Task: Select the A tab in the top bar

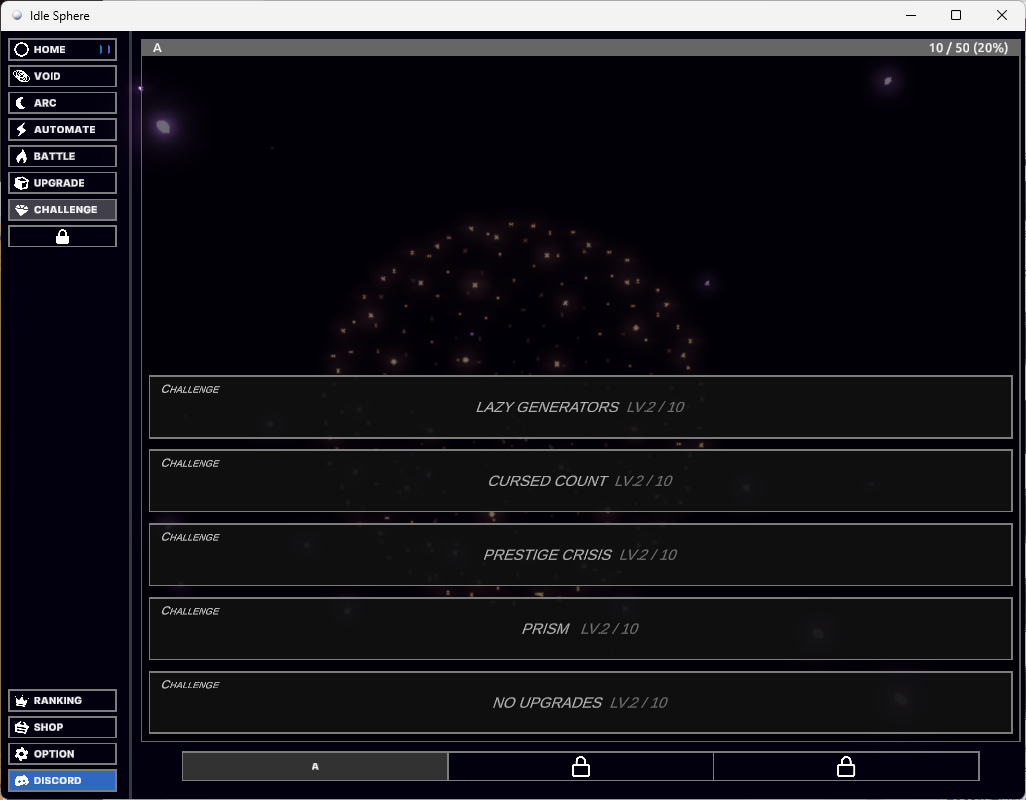Action: pyautogui.click(x=157, y=47)
